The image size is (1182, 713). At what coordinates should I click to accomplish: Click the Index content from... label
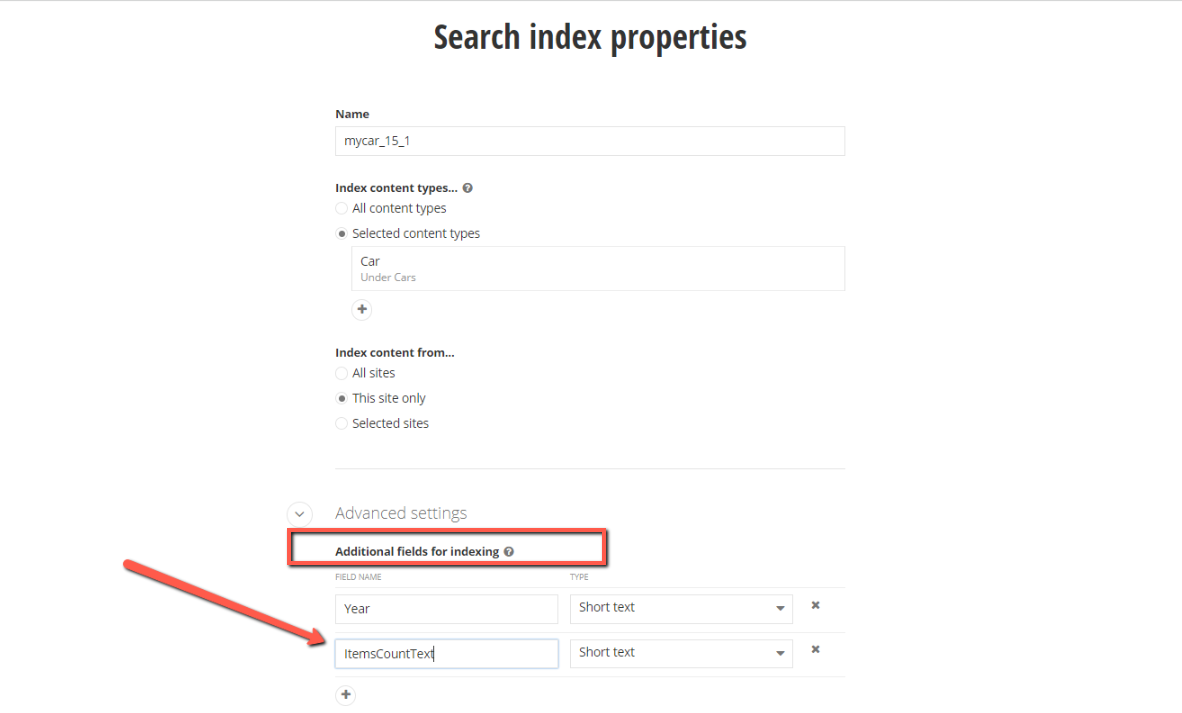tap(394, 353)
